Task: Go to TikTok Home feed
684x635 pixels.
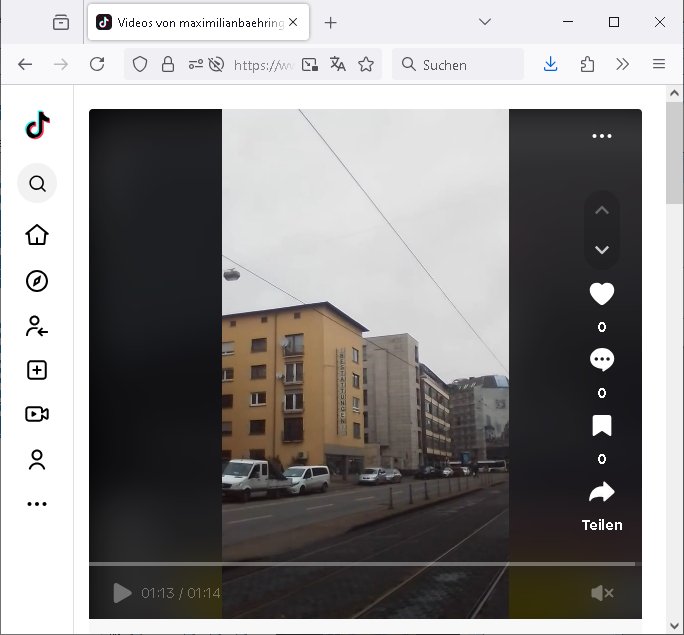Action: tap(37, 235)
